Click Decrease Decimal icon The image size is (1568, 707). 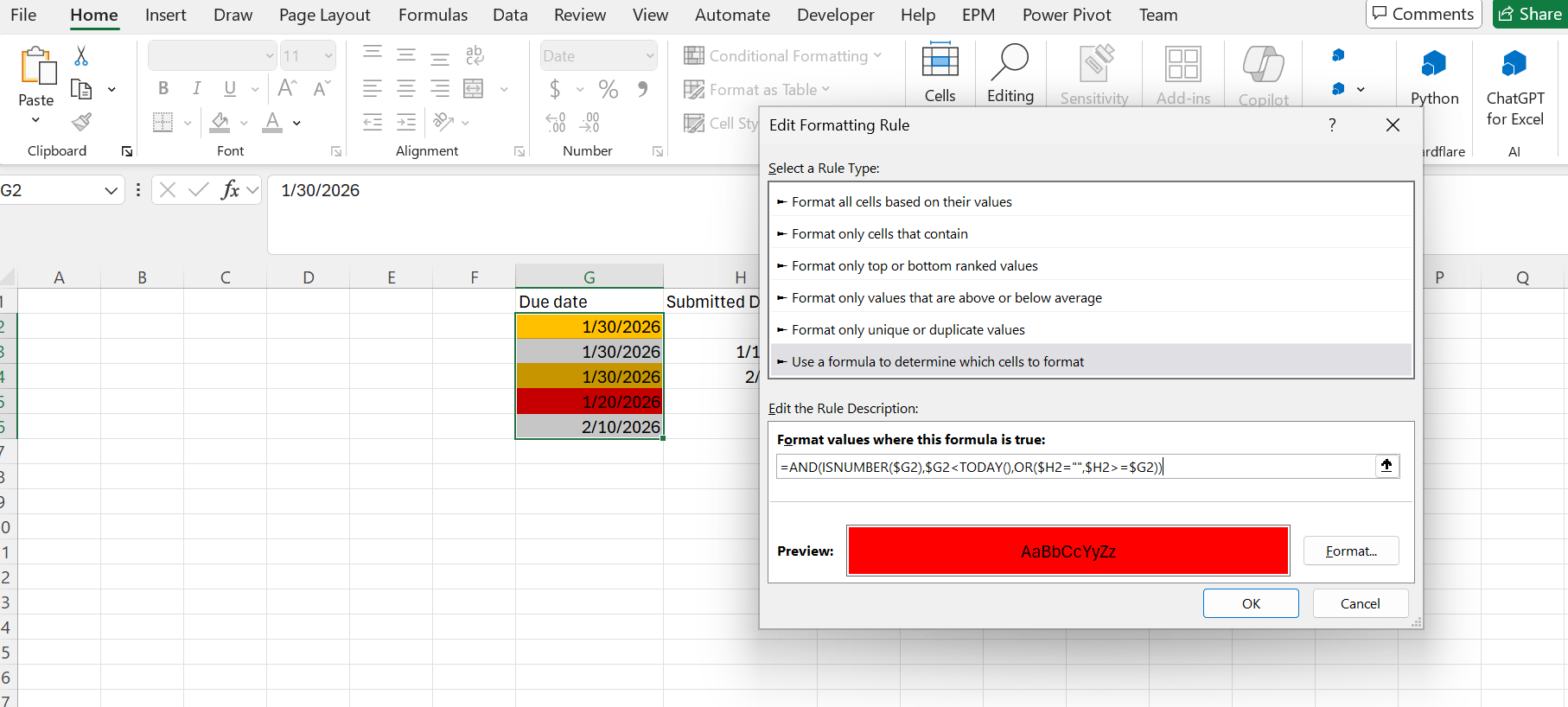pos(590,122)
